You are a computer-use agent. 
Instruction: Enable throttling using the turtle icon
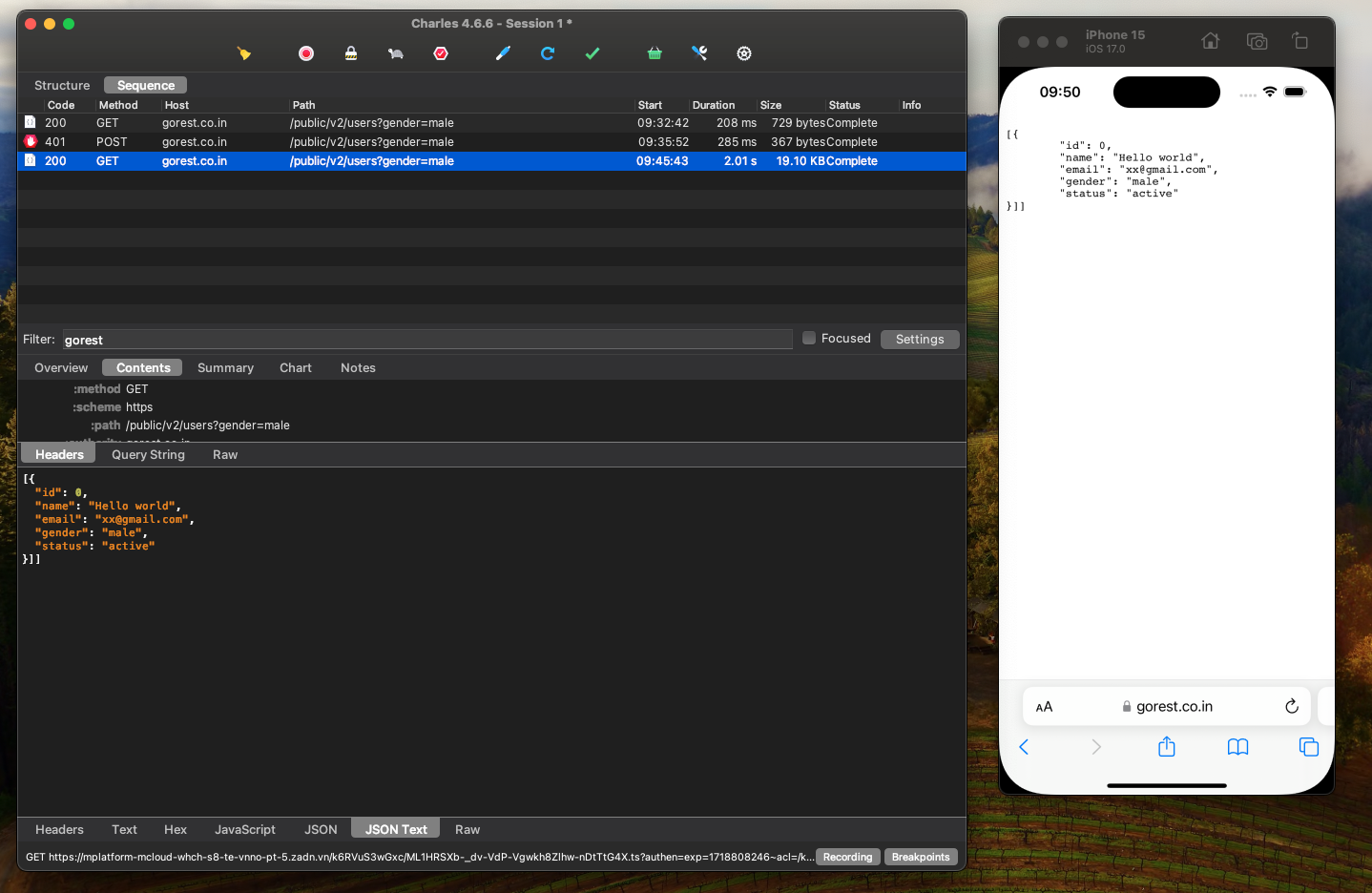pos(395,53)
